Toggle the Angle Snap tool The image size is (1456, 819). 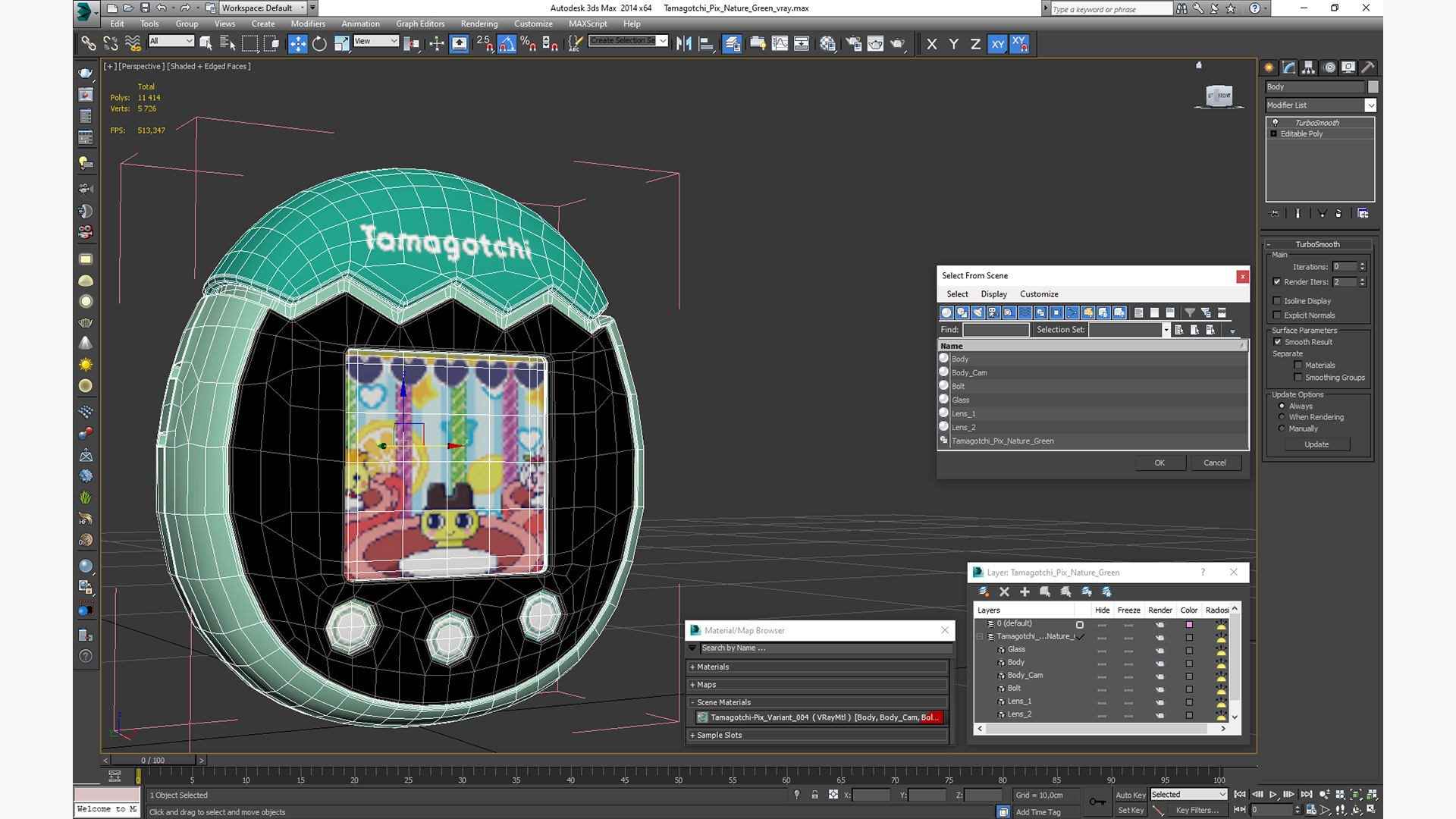(507, 44)
